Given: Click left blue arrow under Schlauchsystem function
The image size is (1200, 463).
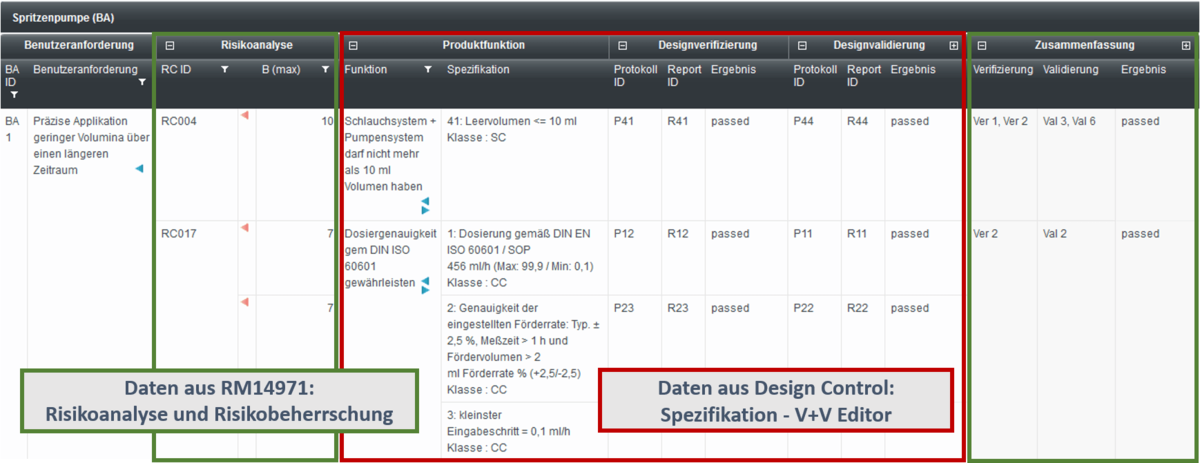Looking at the screenshot, I should (x=425, y=201).
